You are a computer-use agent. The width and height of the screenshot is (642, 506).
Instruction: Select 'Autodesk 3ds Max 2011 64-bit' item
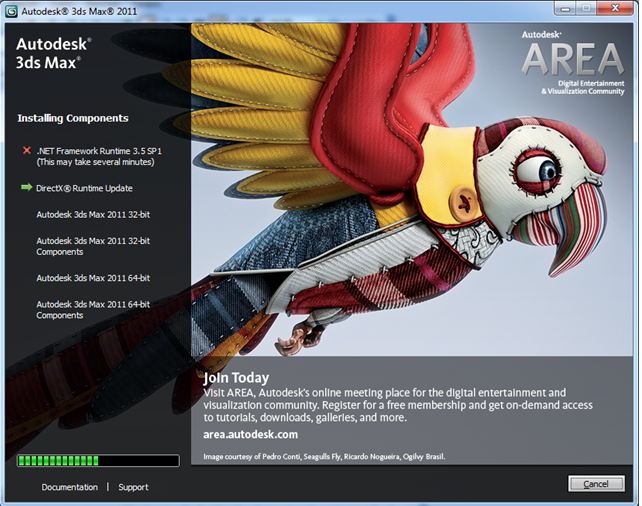click(93, 278)
